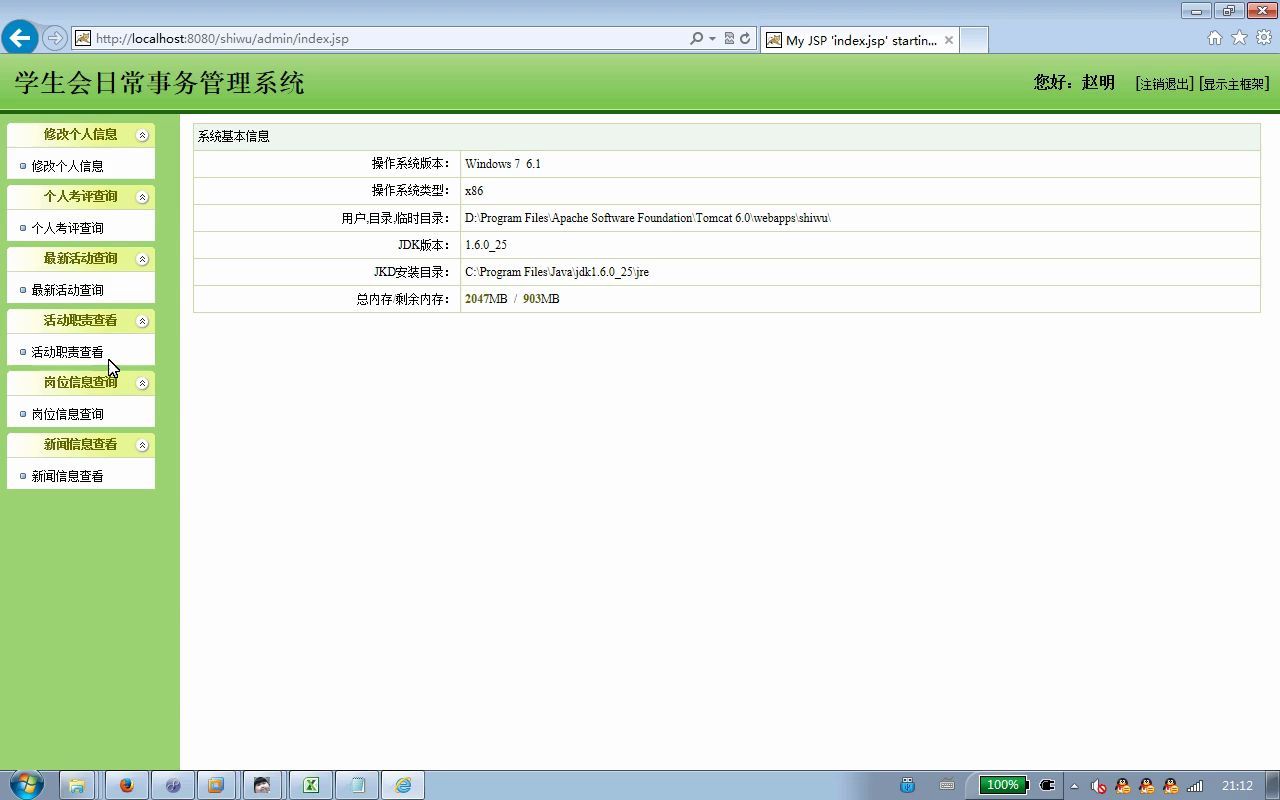Image resolution: width=1280 pixels, height=800 pixels.
Task: Click the keyboard icon in the system tray
Action: tap(948, 786)
